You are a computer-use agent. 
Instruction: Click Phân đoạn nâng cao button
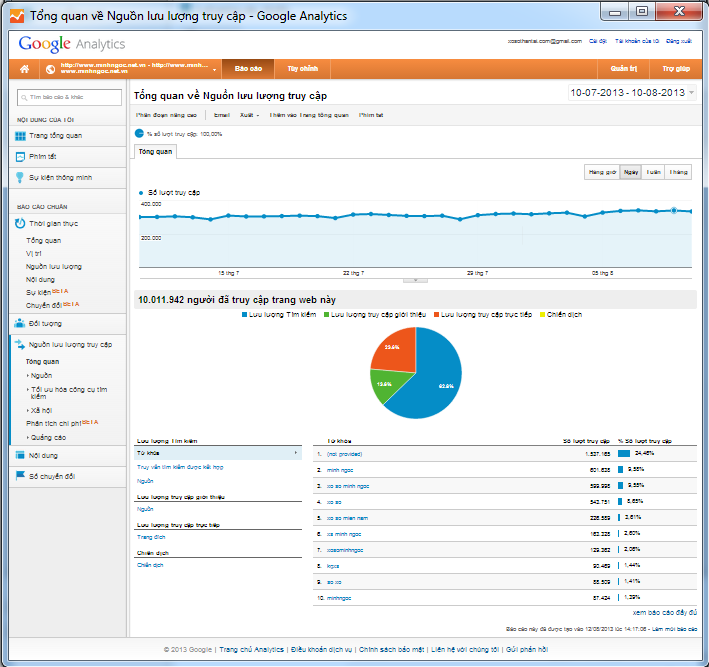166,115
